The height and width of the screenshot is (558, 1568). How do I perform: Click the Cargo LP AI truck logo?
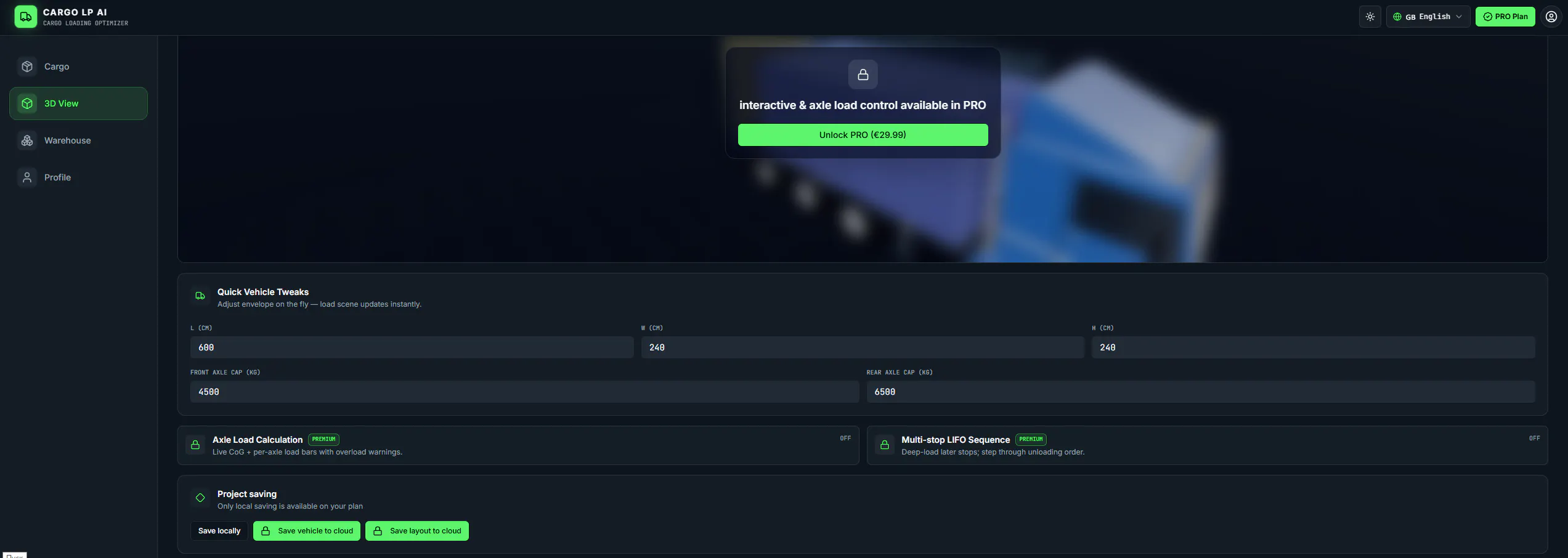coord(25,17)
